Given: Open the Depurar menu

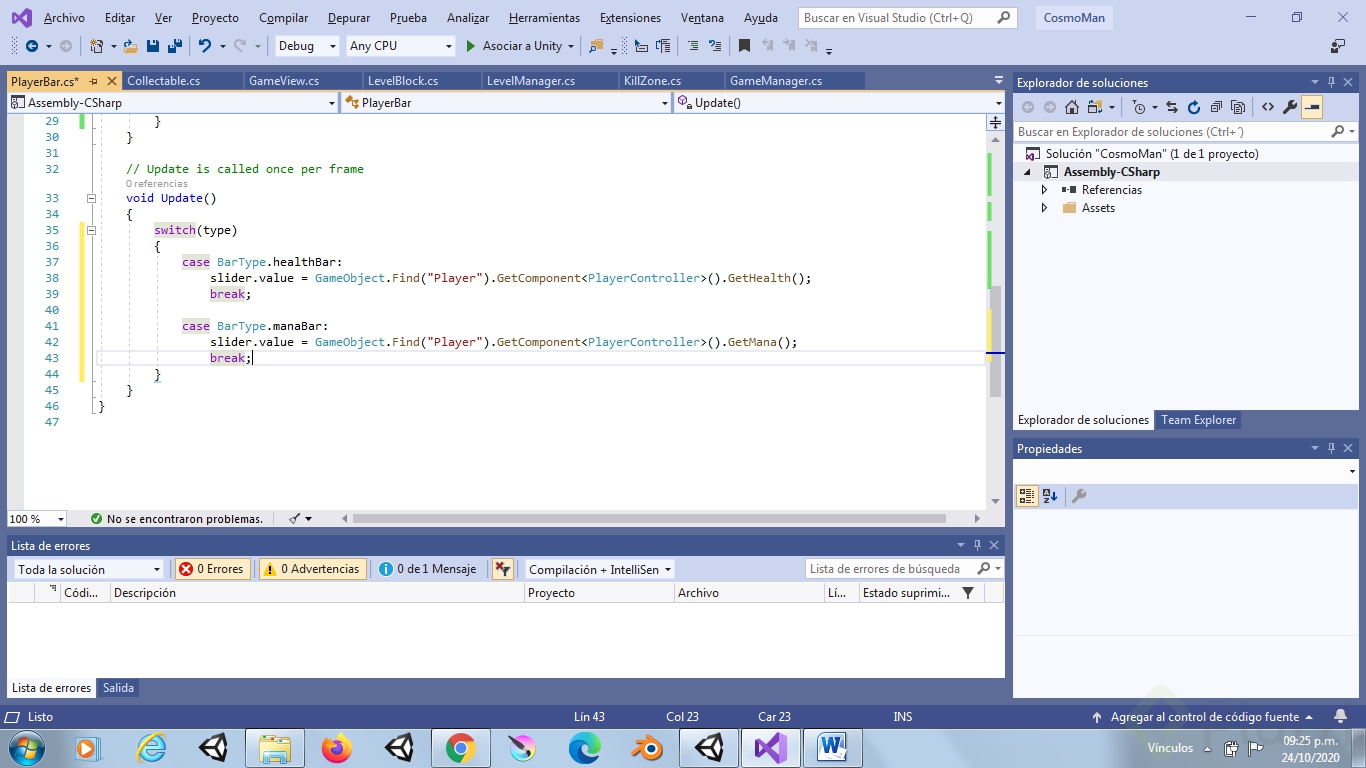Looking at the screenshot, I should [x=349, y=18].
